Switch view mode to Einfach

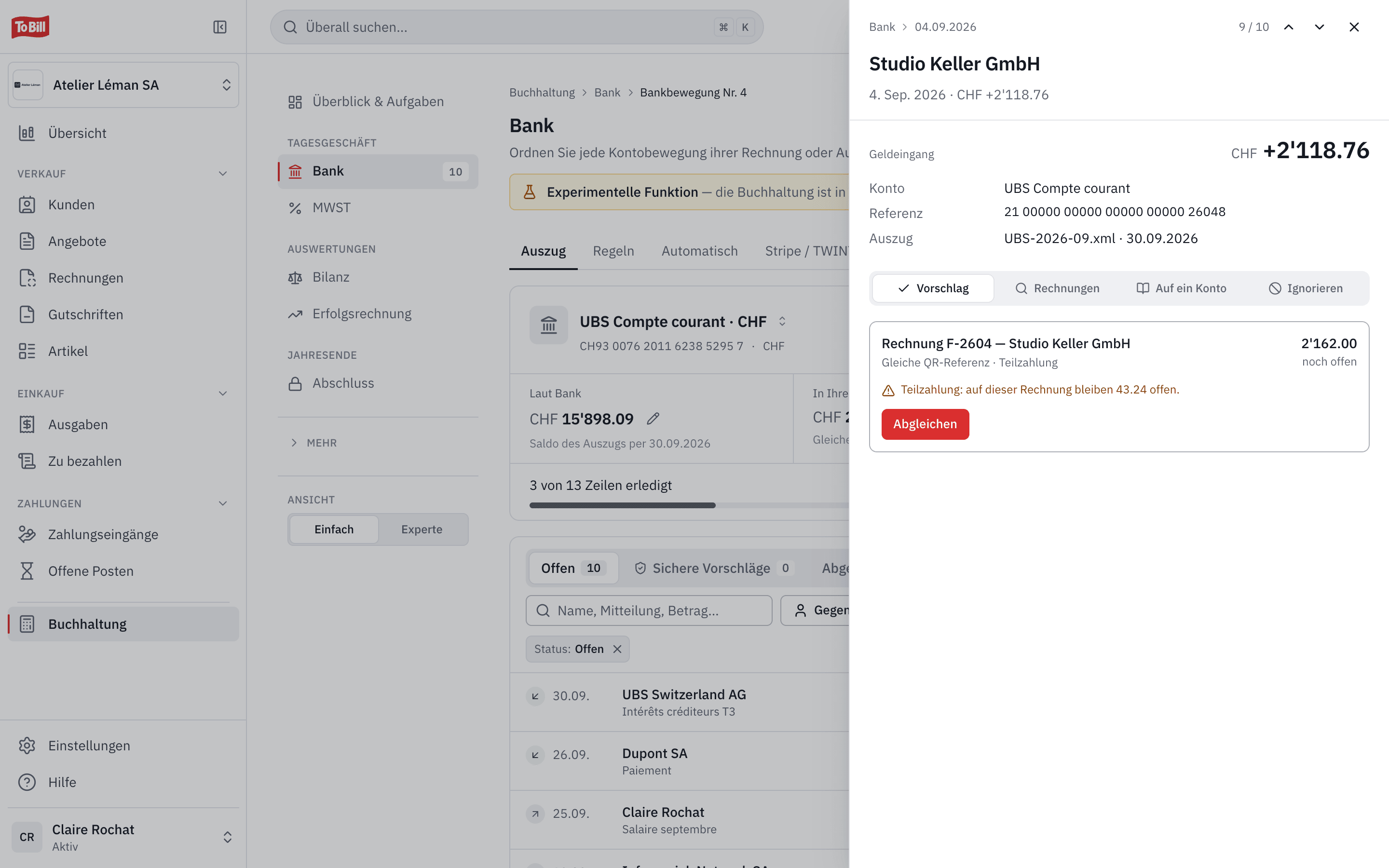tap(334, 529)
